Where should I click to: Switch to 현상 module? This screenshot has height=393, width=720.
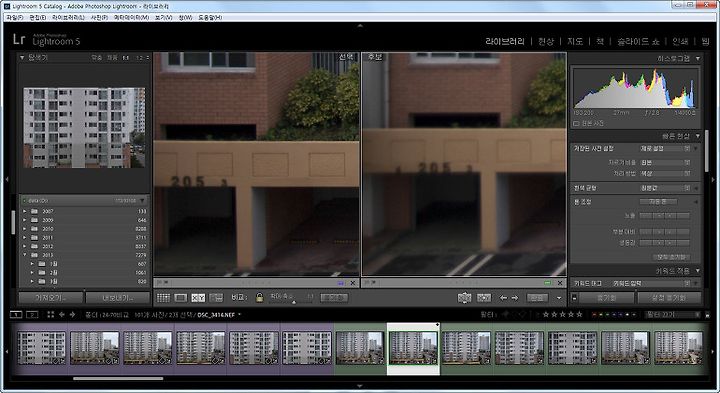546,41
